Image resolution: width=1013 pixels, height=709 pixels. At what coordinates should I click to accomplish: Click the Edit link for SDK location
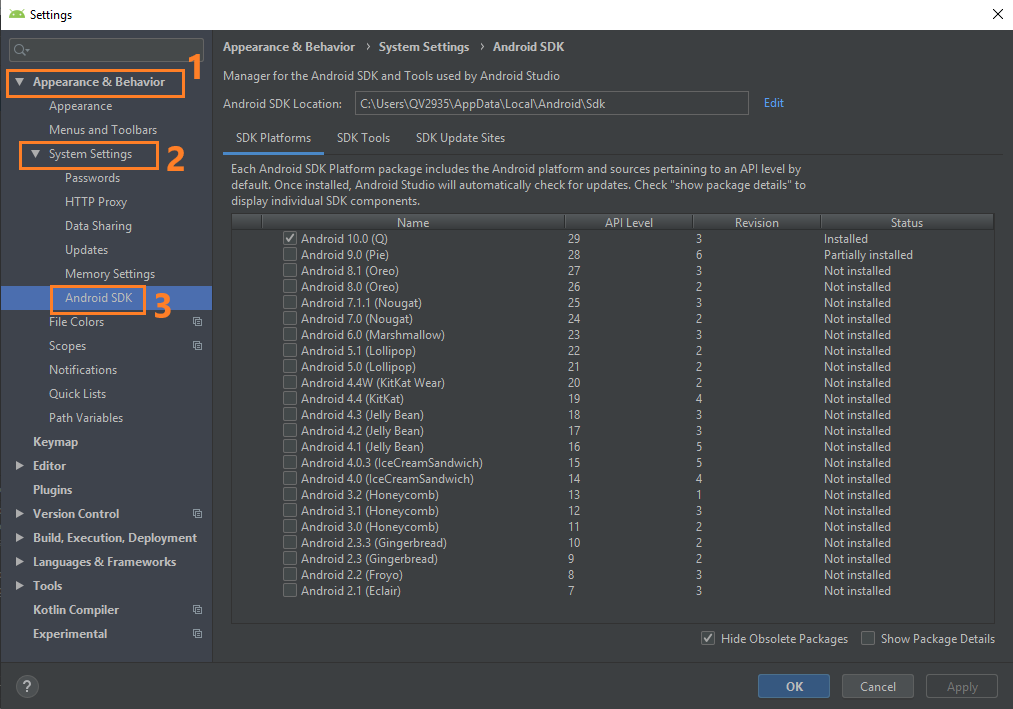coord(773,103)
